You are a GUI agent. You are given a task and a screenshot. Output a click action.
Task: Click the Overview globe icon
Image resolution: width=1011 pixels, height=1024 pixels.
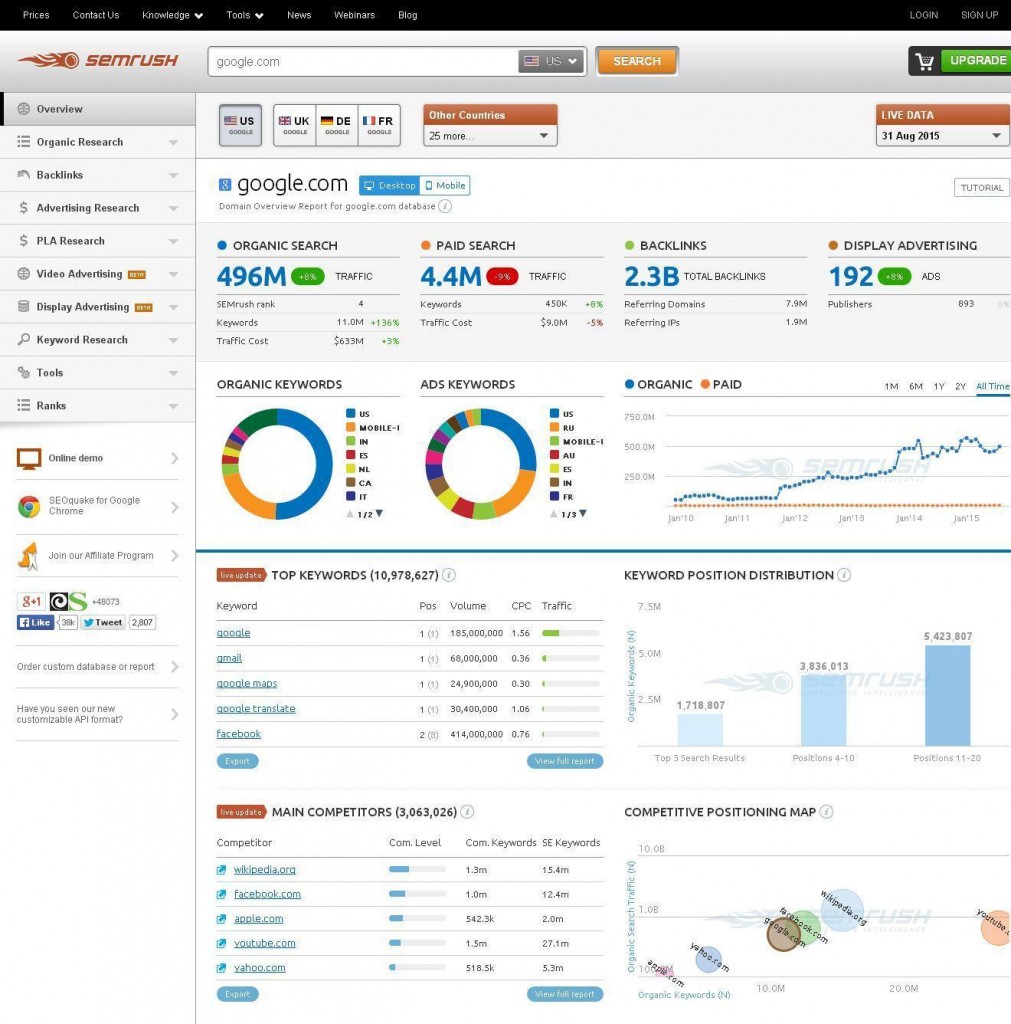coord(24,109)
